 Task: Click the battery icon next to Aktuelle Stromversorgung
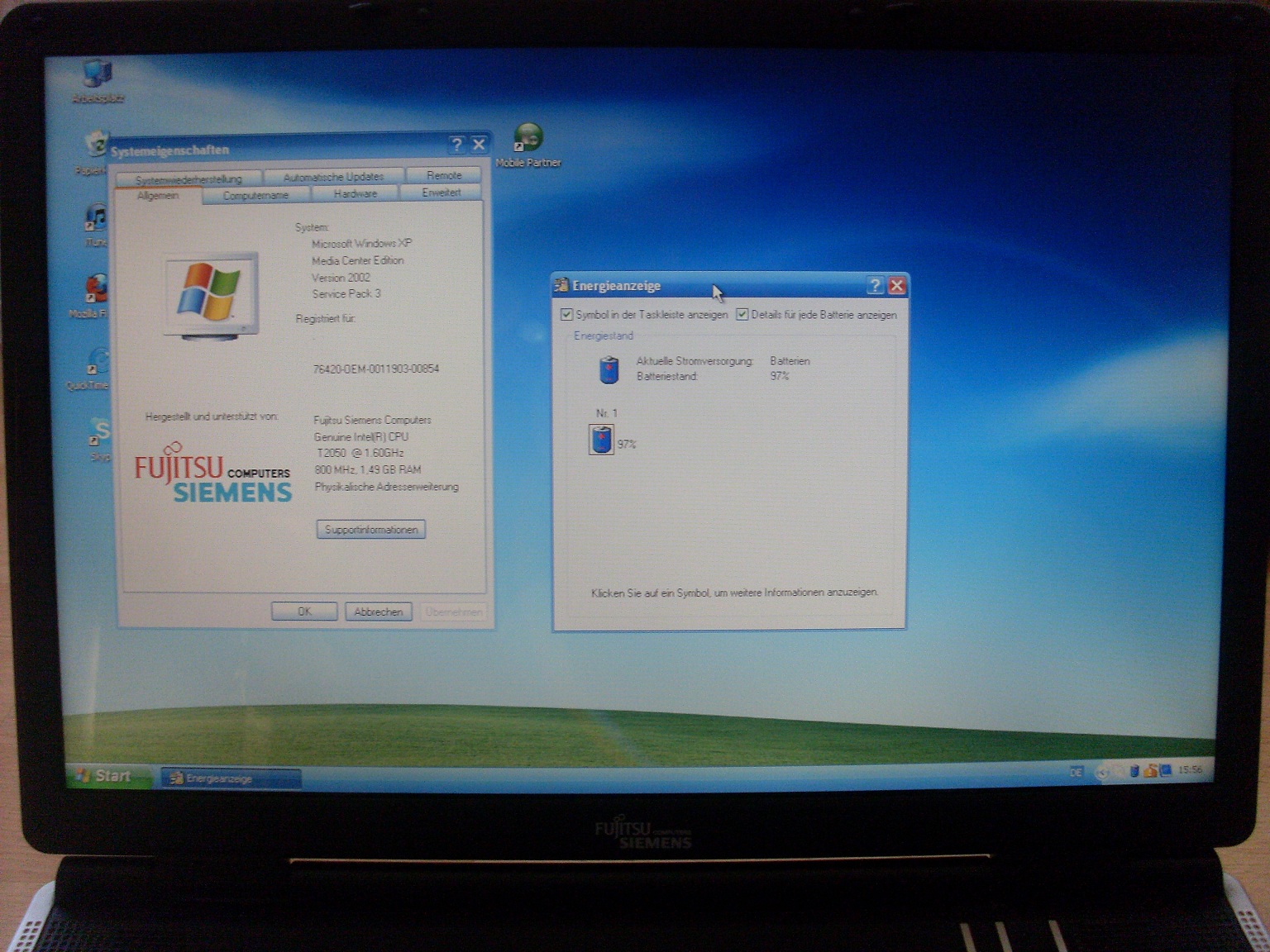click(x=609, y=369)
